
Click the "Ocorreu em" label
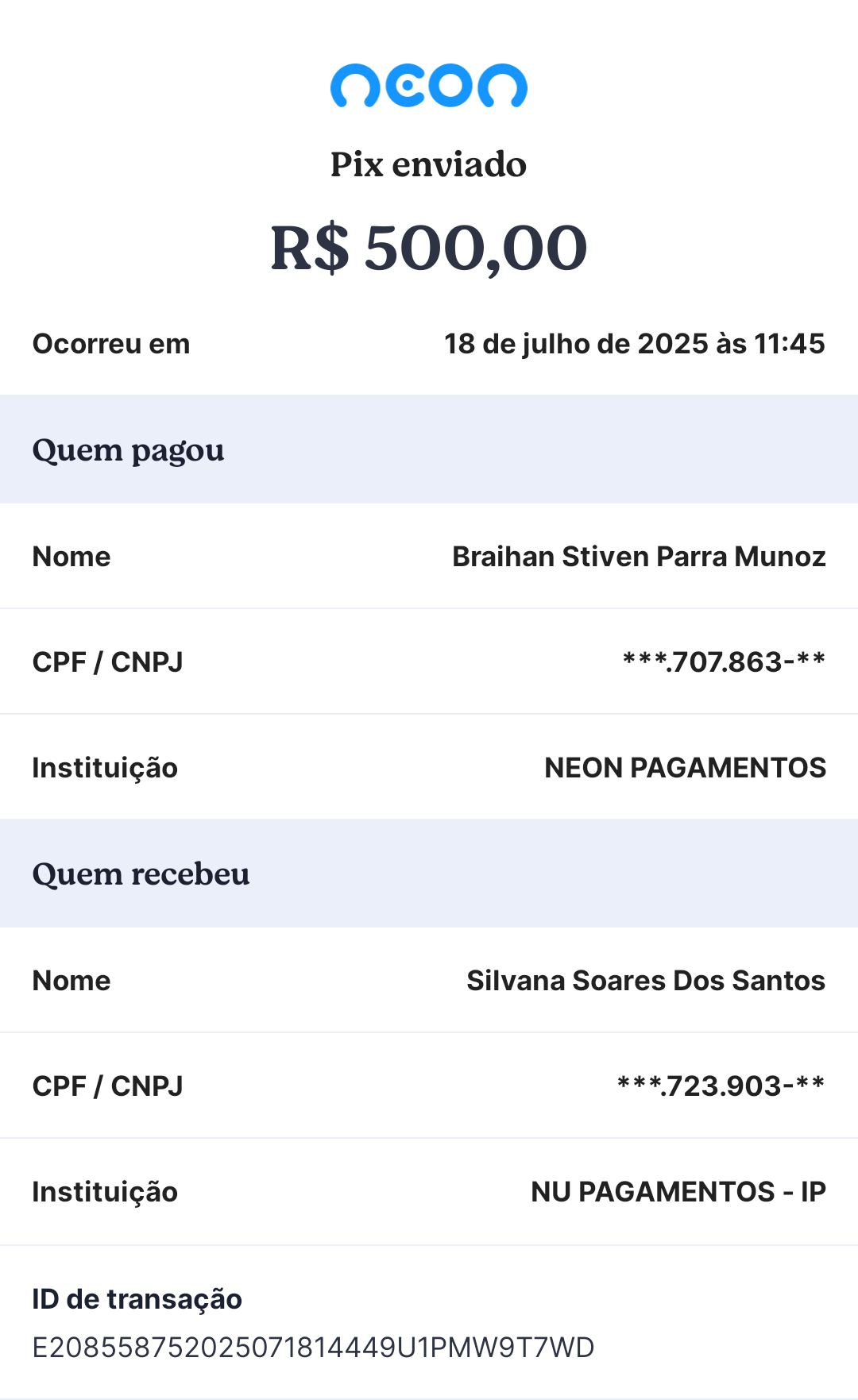[x=111, y=344]
